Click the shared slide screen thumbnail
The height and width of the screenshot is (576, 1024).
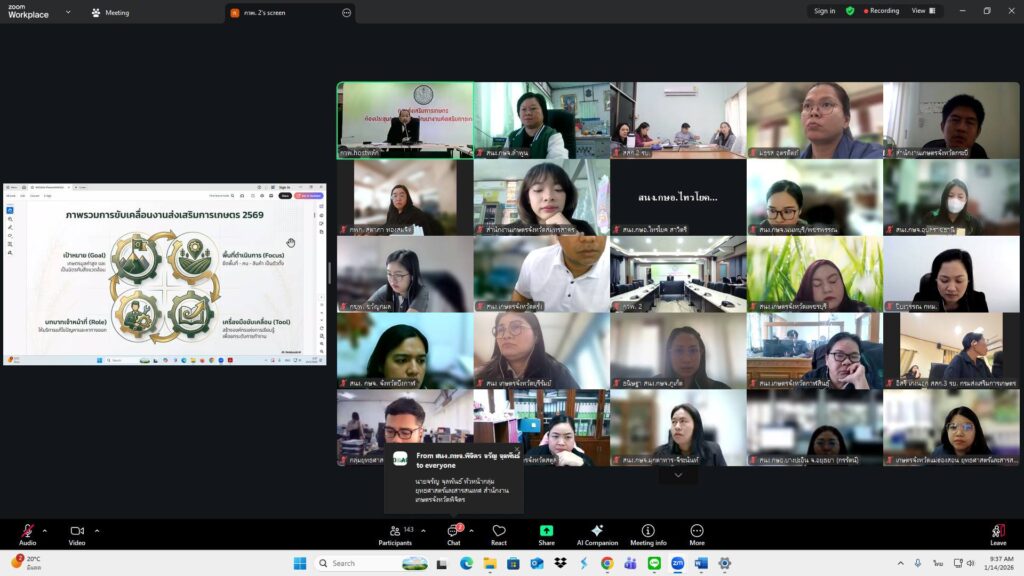coord(165,273)
